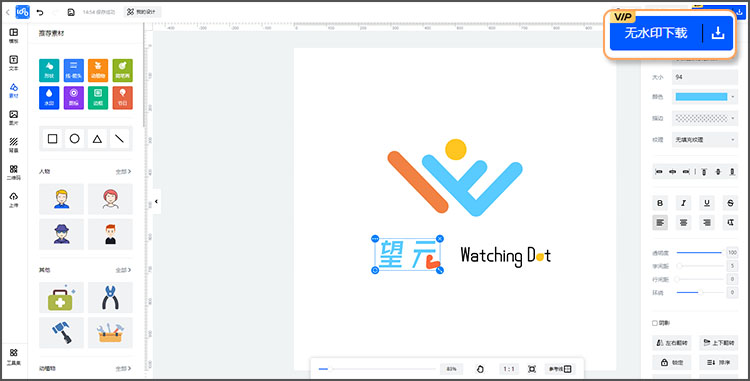The height and width of the screenshot is (381, 750).
Task: Open the 无填充纹理 texture dropdown
Action: (705, 140)
